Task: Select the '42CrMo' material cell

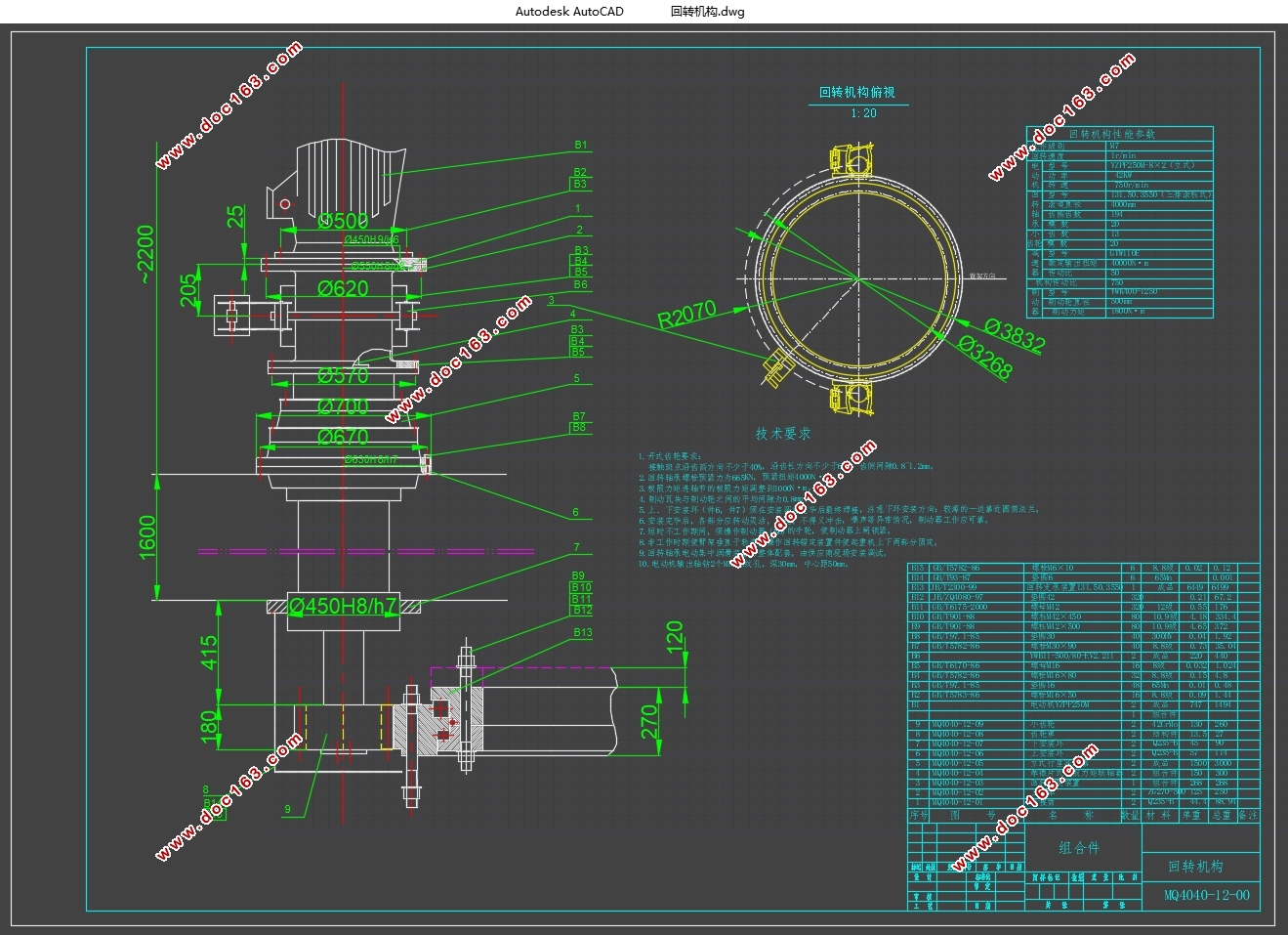Action: pyautogui.click(x=1165, y=724)
